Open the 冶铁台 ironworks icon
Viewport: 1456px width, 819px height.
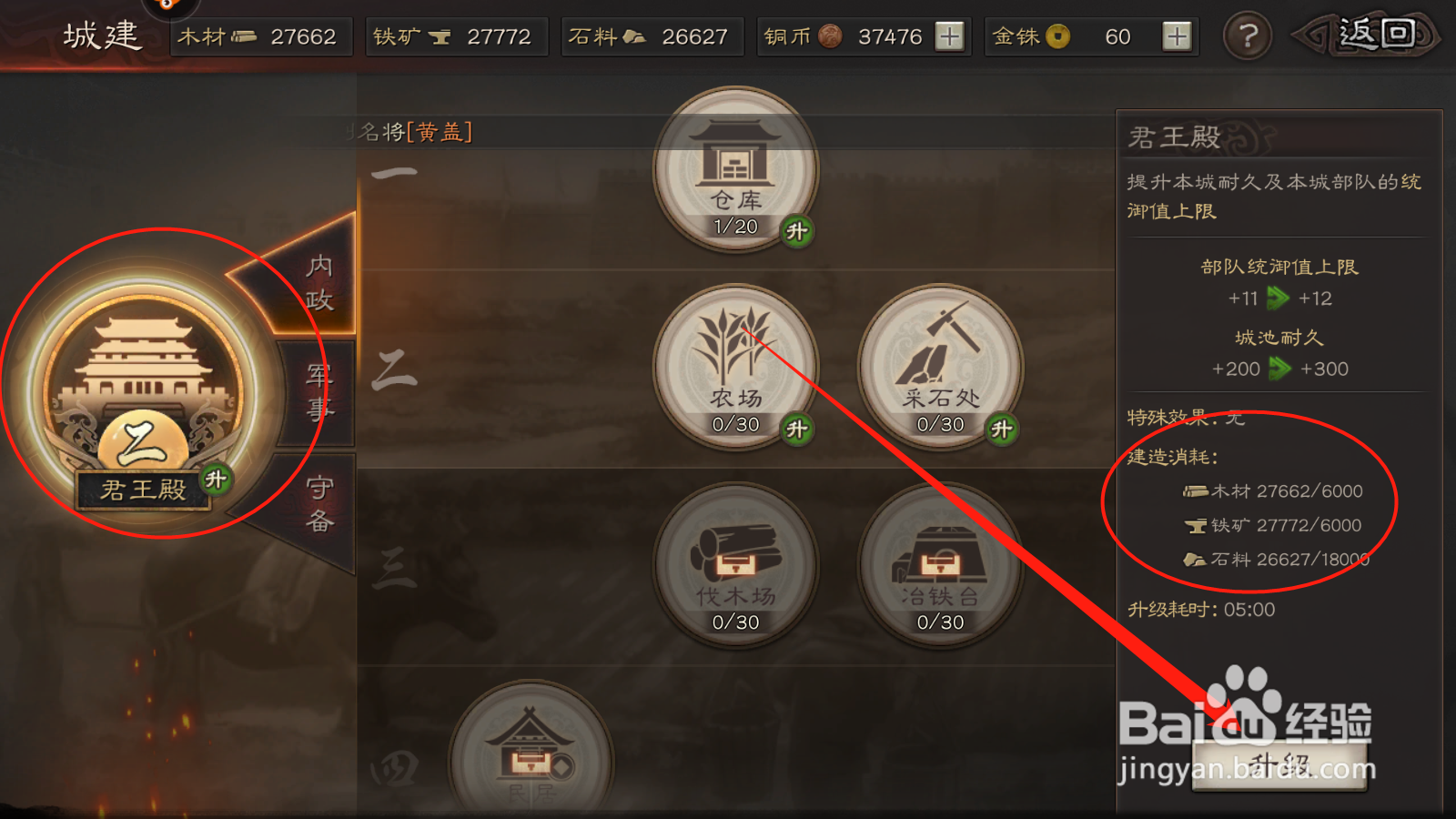click(x=940, y=565)
